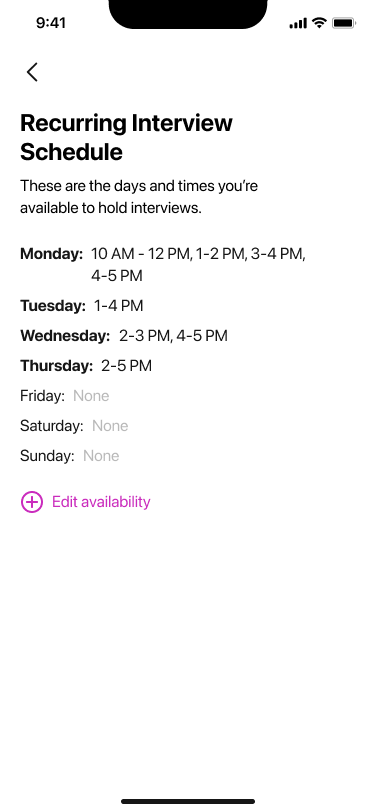Tap the None value next to Sunday
This screenshot has width=375, height=812.
point(101,456)
